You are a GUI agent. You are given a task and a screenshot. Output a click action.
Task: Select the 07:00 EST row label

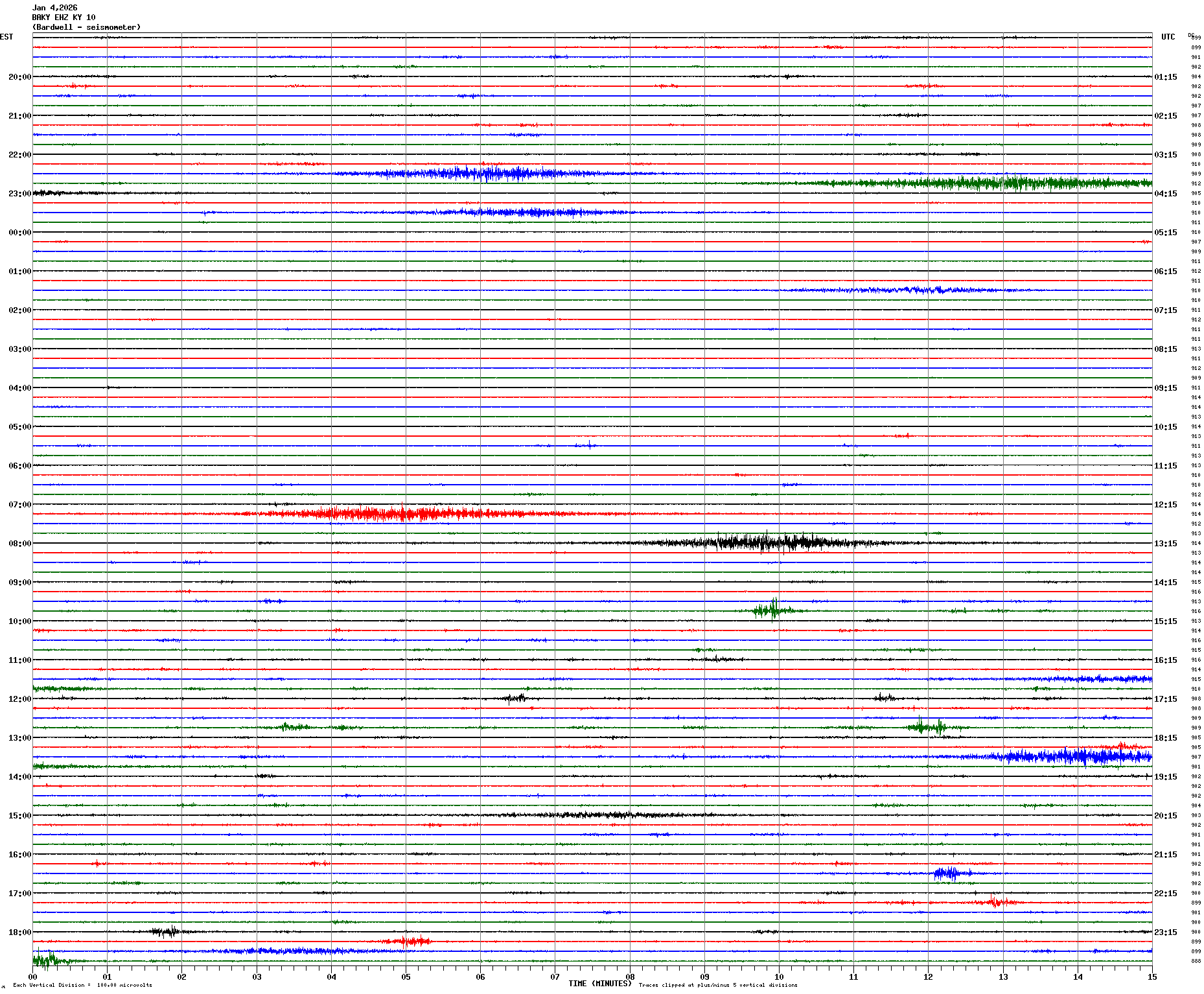[19, 505]
